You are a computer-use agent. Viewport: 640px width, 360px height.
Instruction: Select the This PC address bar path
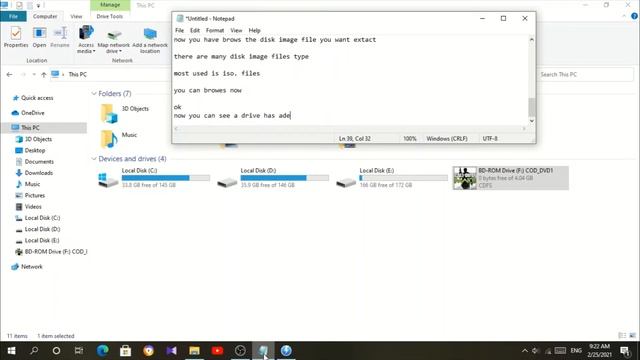(x=78, y=74)
